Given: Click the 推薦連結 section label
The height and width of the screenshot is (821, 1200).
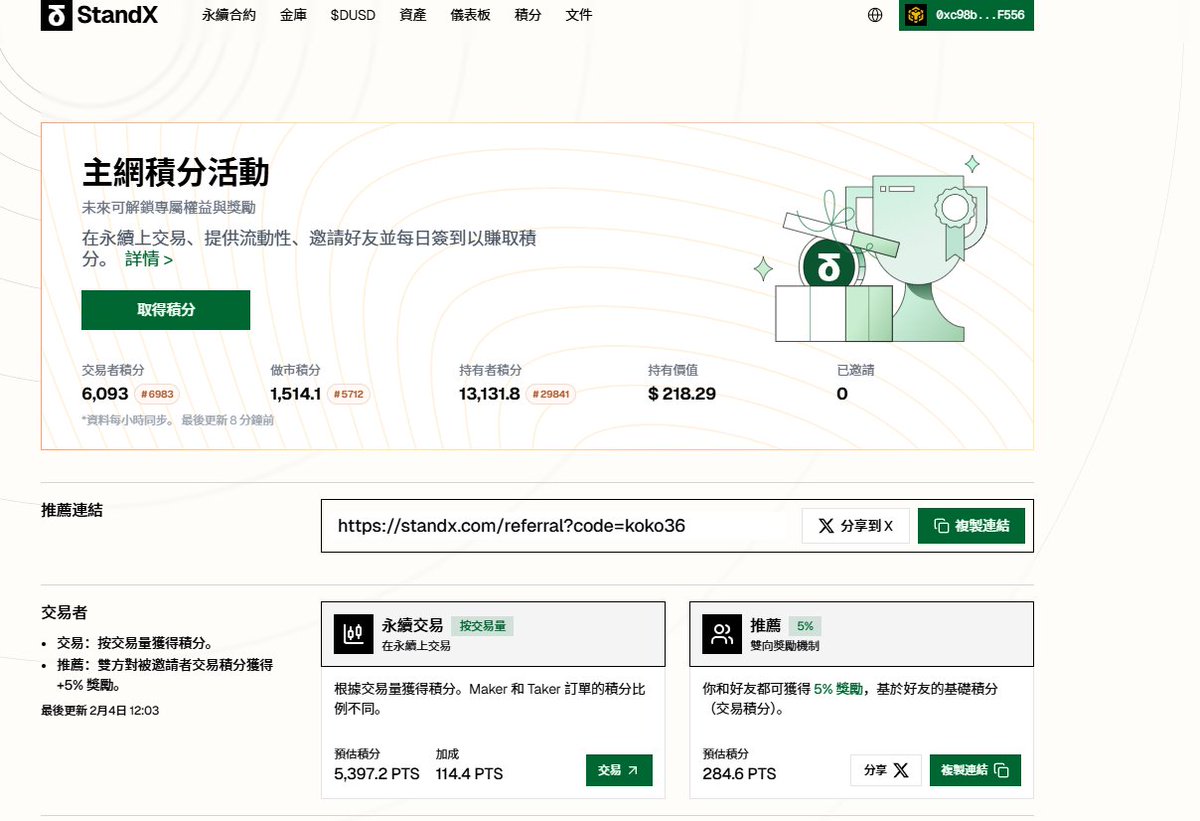Looking at the screenshot, I should coord(72,510).
